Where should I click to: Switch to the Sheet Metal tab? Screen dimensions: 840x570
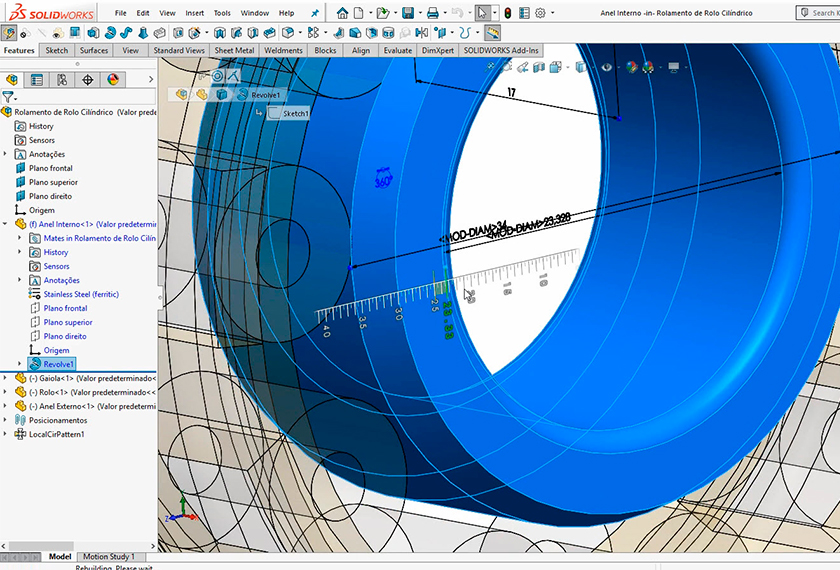(234, 50)
